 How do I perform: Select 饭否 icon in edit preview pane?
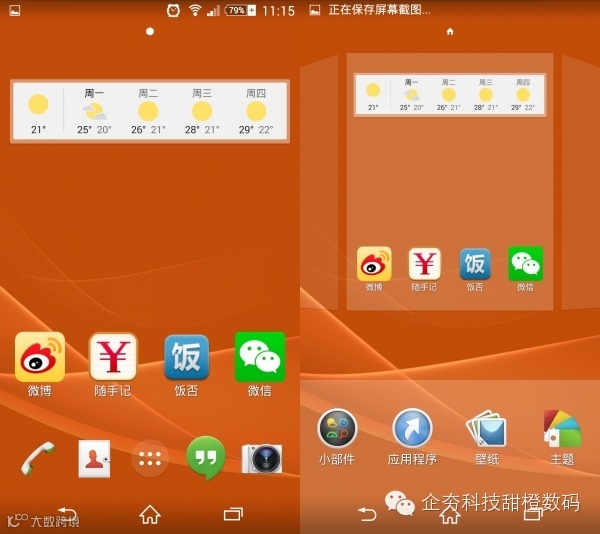tap(475, 269)
